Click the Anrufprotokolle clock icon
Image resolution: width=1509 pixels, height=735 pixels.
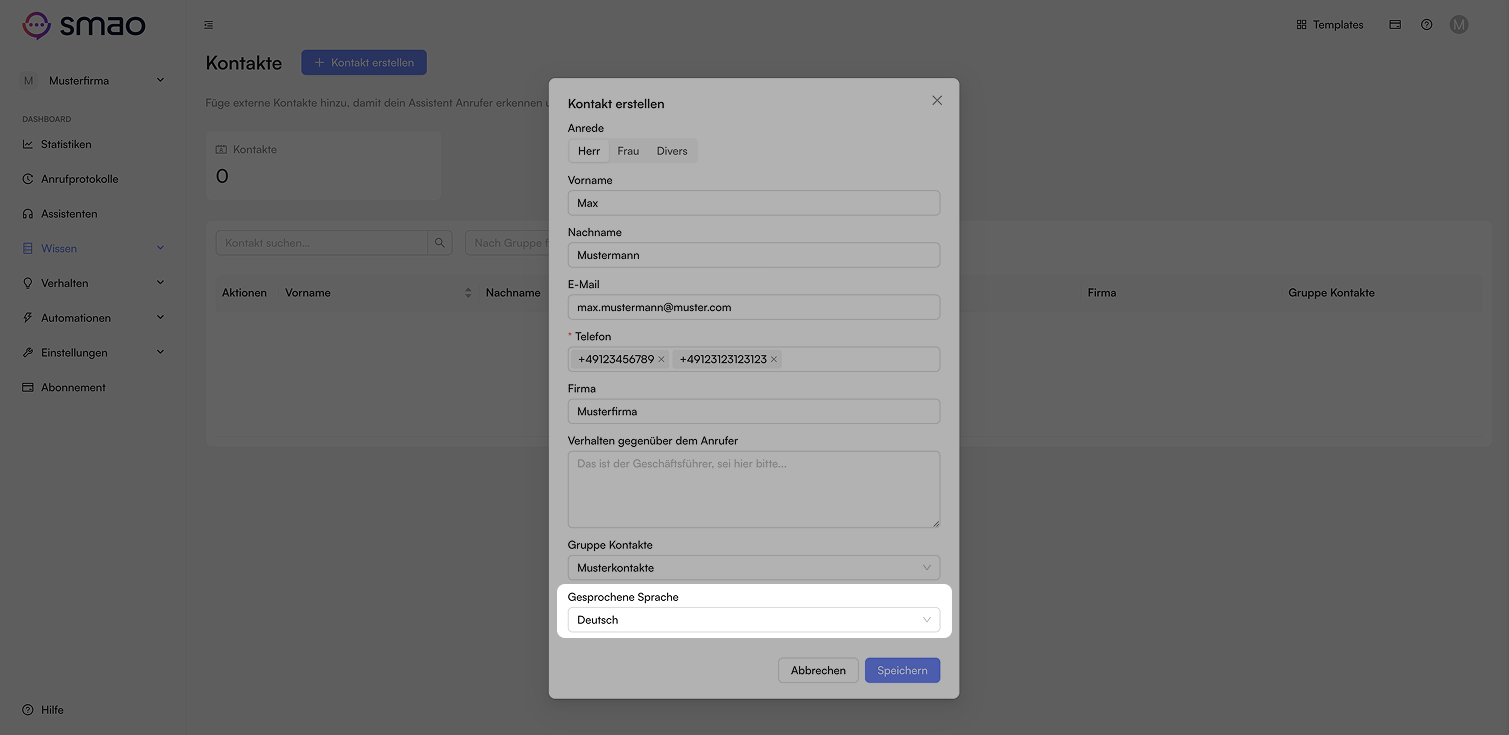click(28, 179)
